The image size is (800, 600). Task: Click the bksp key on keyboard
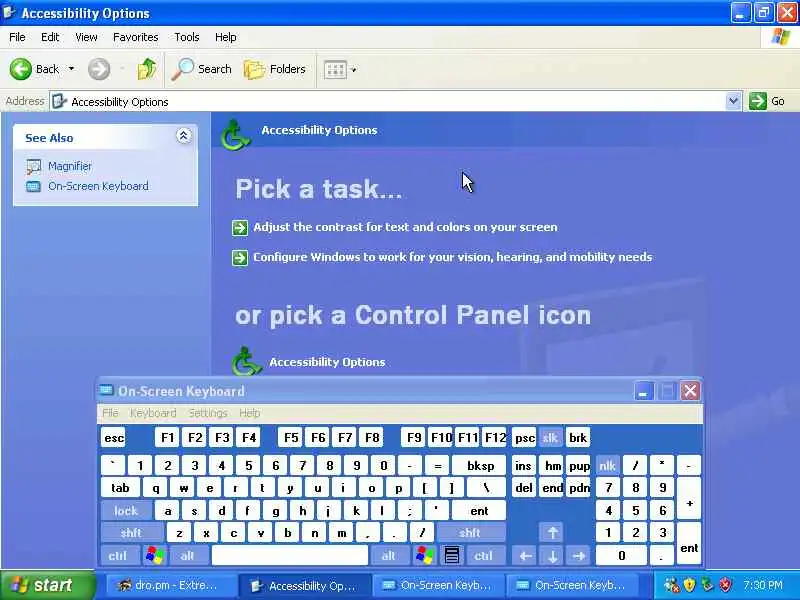tap(480, 465)
